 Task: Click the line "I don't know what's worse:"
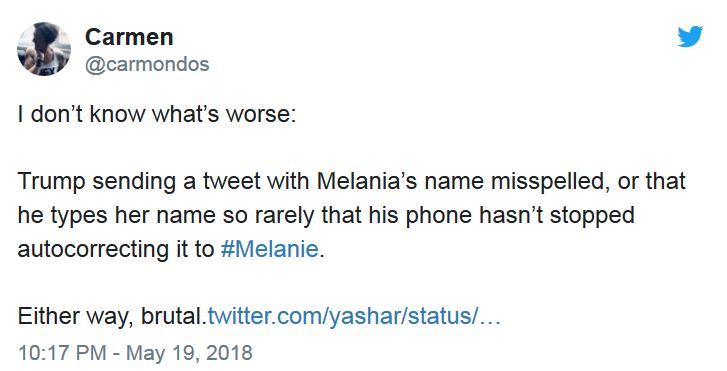point(157,114)
